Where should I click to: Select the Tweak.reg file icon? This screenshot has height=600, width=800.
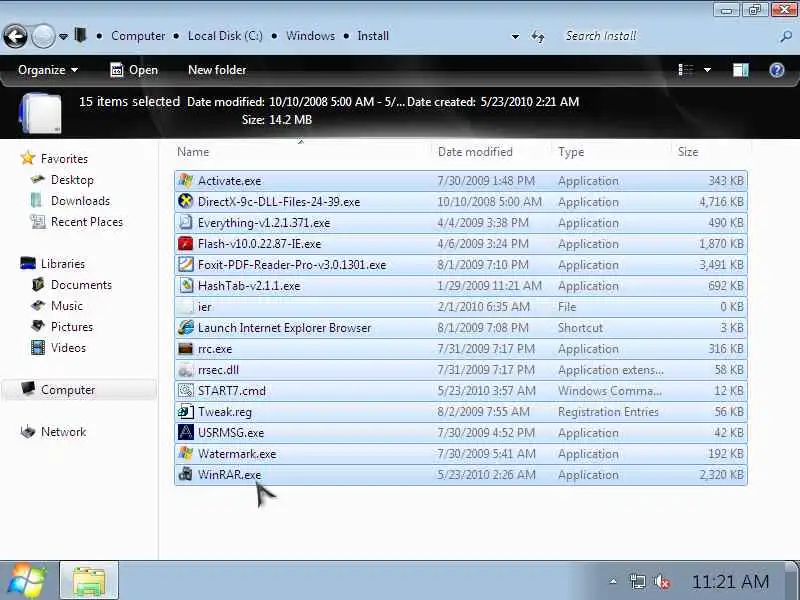pos(186,411)
